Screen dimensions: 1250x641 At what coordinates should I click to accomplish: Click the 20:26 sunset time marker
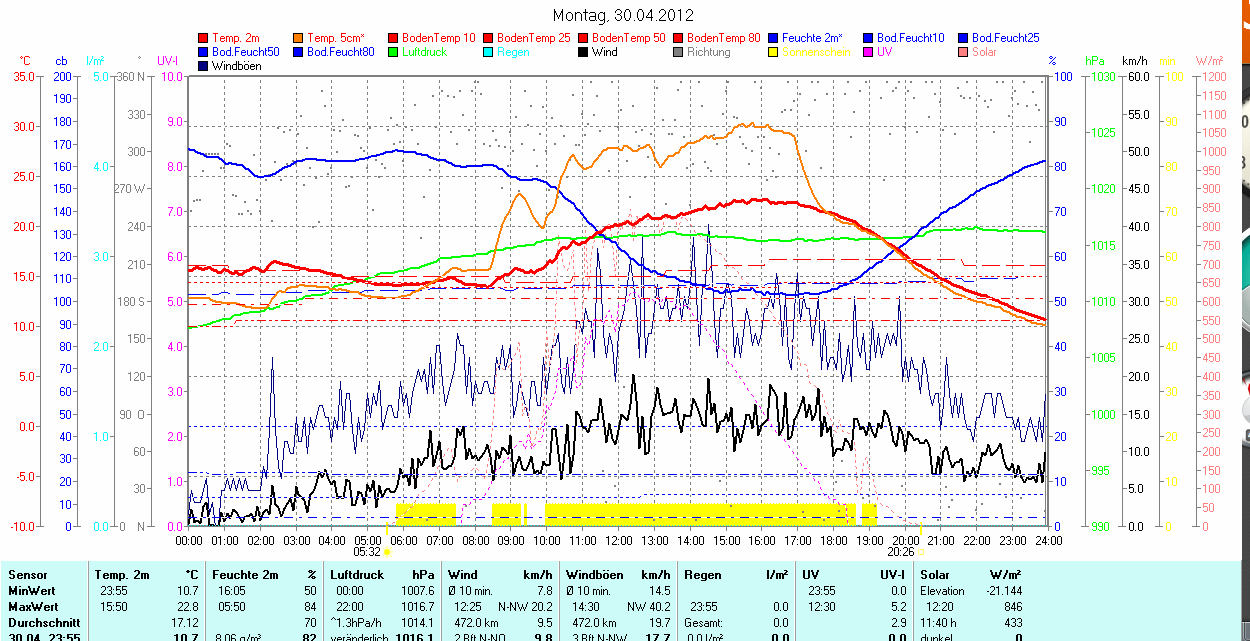pyautogui.click(x=900, y=551)
